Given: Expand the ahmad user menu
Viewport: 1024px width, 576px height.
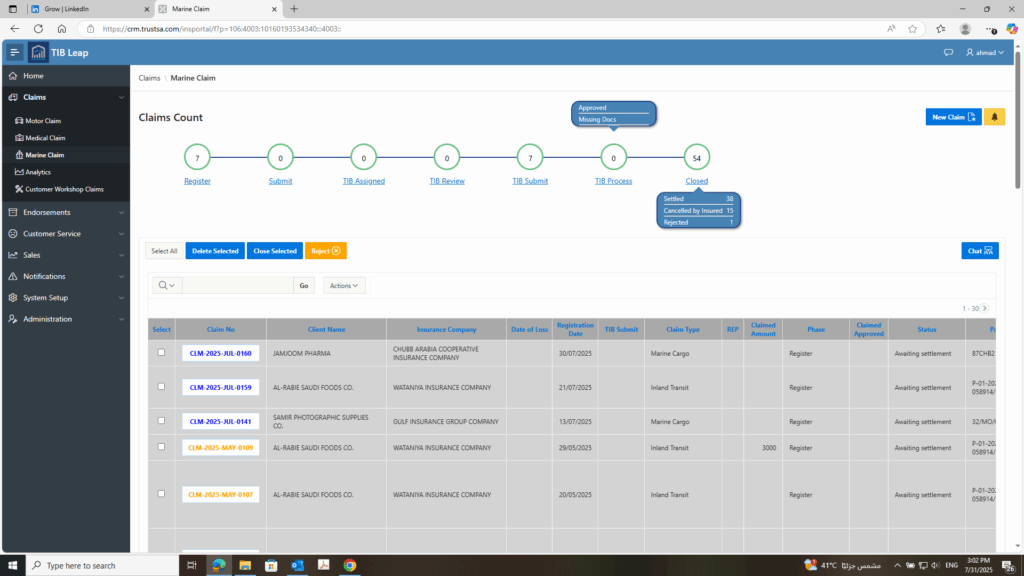Looking at the screenshot, I should pyautogui.click(x=985, y=52).
